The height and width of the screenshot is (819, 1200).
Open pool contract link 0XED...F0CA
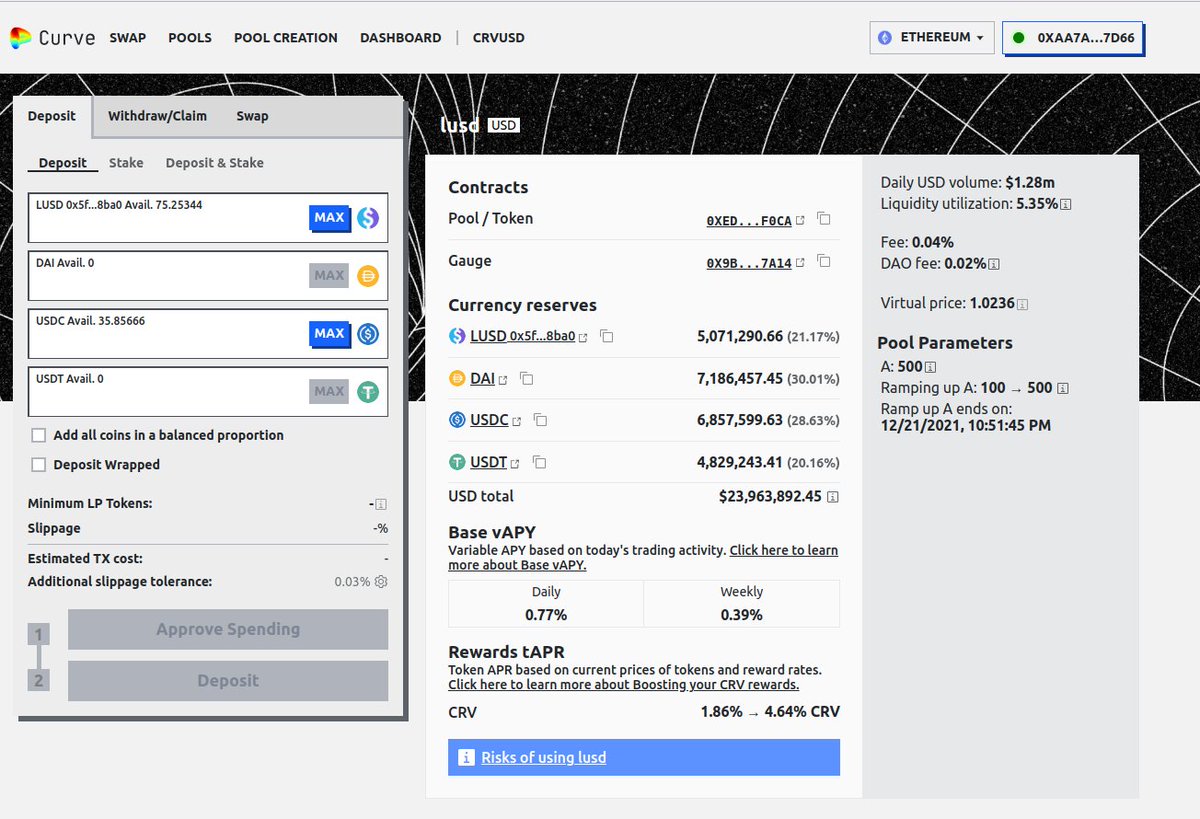tap(755, 220)
